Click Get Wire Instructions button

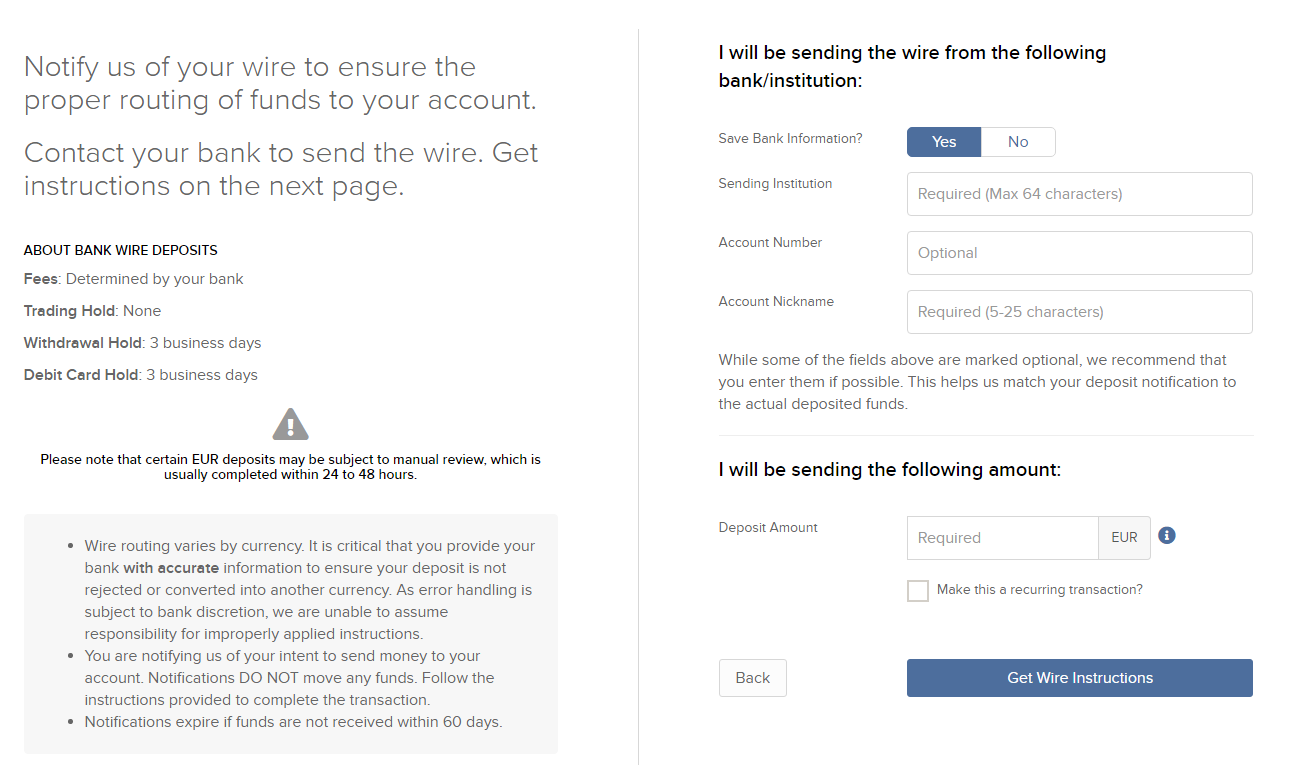click(1079, 678)
